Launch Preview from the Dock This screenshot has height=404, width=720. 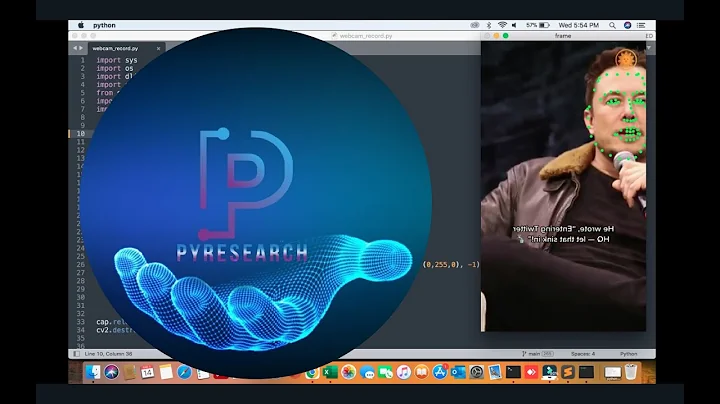pos(495,372)
